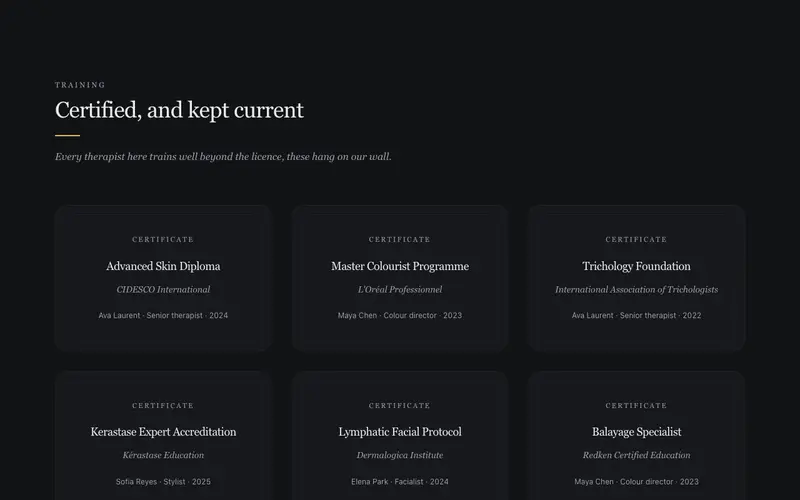The width and height of the screenshot is (800, 500).
Task: Select 'Ava Laurent · Senior therapist · 2024' line
Action: (x=163, y=315)
